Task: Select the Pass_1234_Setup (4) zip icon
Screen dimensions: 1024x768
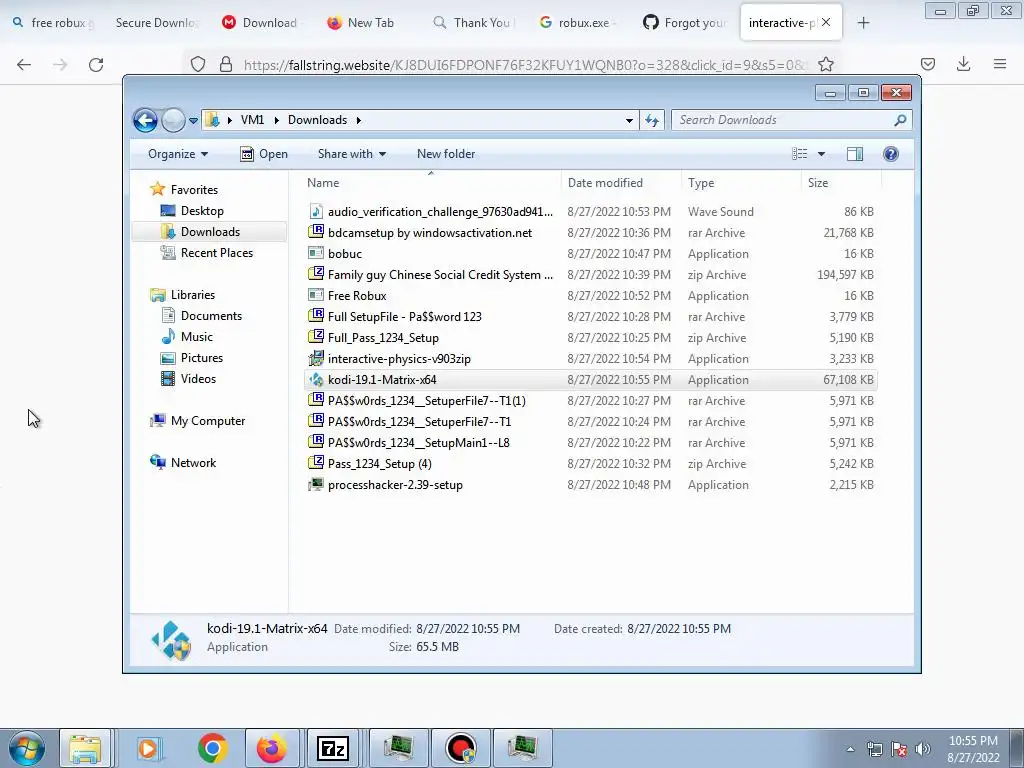Action: pyautogui.click(x=316, y=464)
